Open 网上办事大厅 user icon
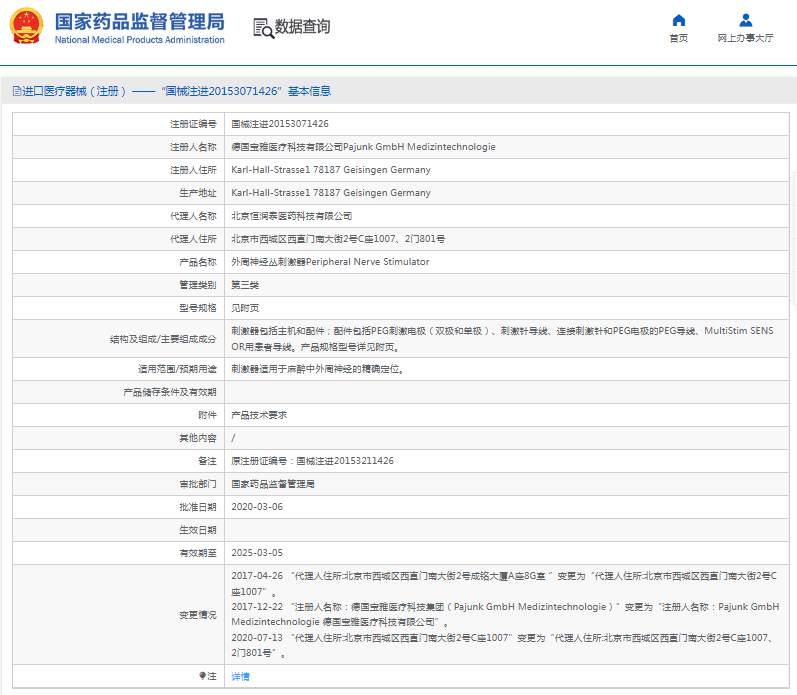The image size is (797, 695). coord(745,20)
